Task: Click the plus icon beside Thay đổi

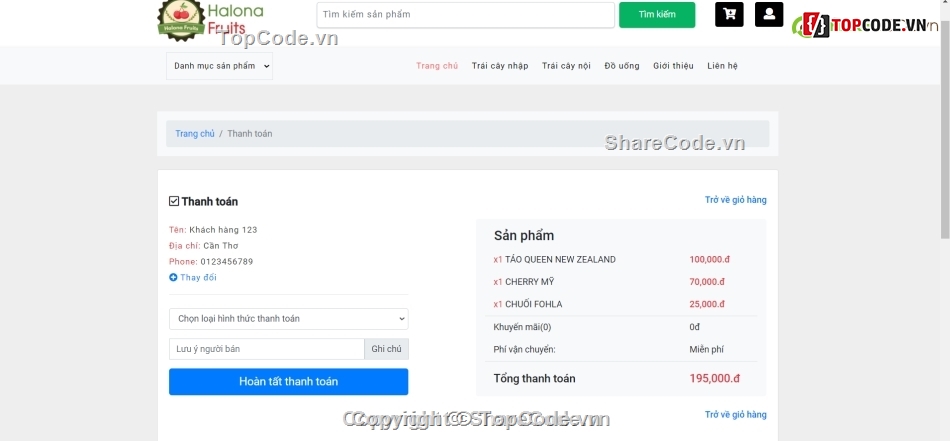Action: (173, 278)
